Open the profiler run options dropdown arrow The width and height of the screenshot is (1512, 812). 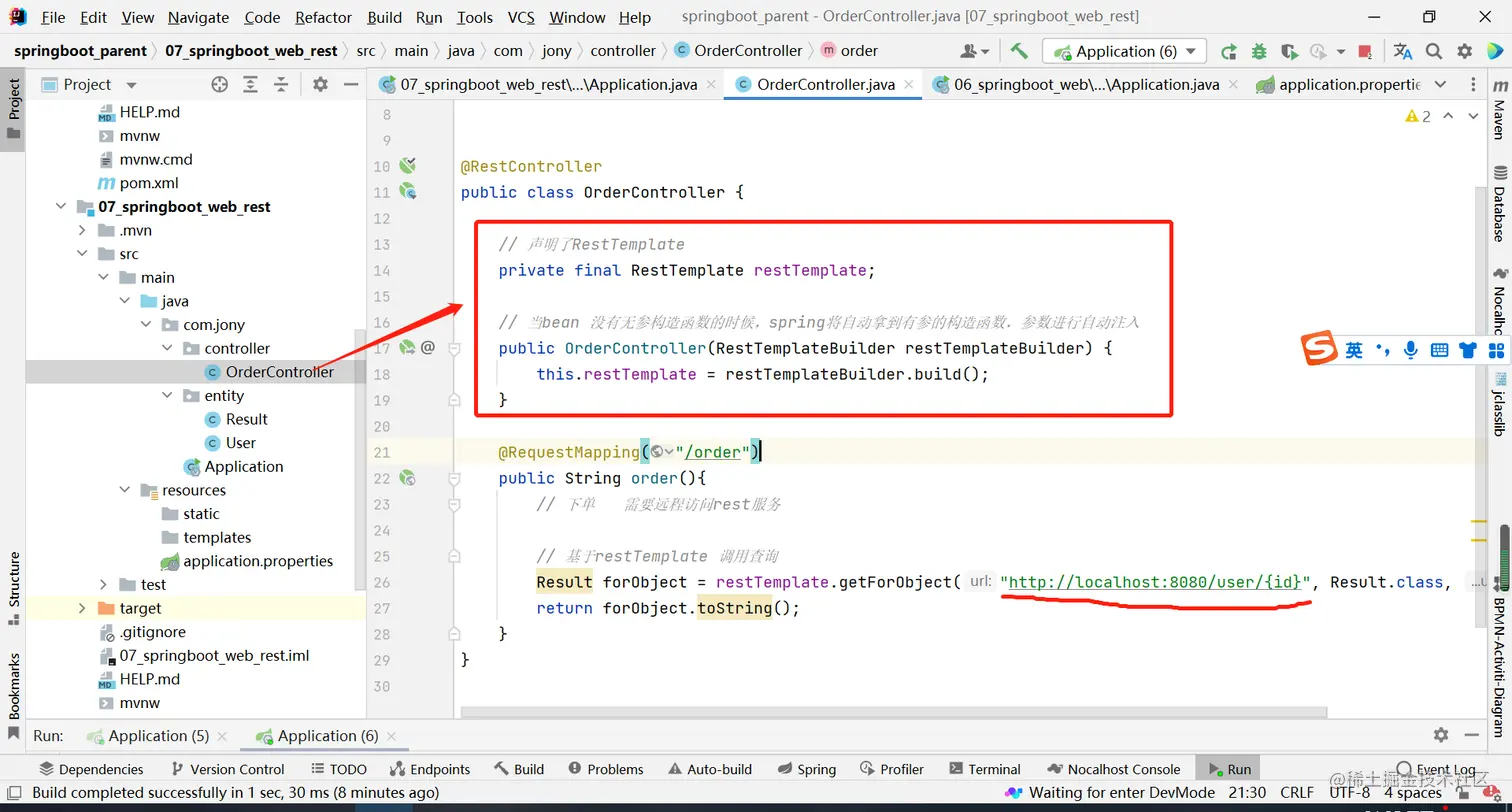(1341, 53)
